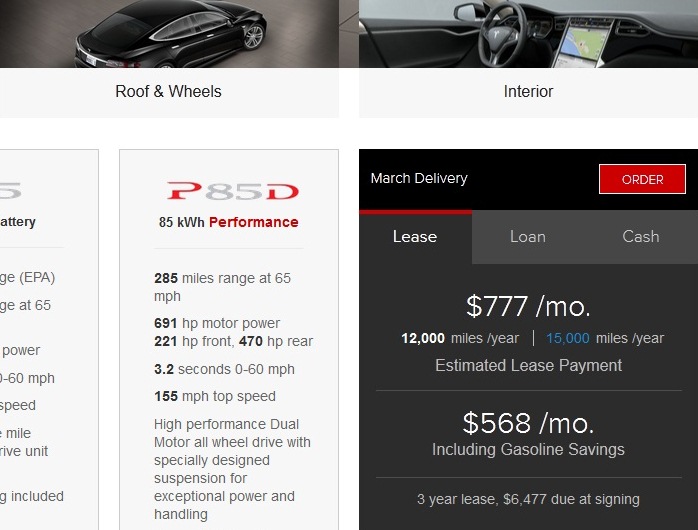Click the 3 year lease signing details
Image resolution: width=698 pixels, height=530 pixels.
tap(528, 499)
